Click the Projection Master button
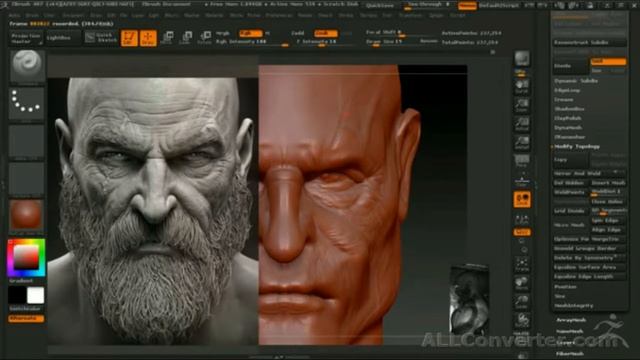640x360 pixels. pyautogui.click(x=26, y=38)
